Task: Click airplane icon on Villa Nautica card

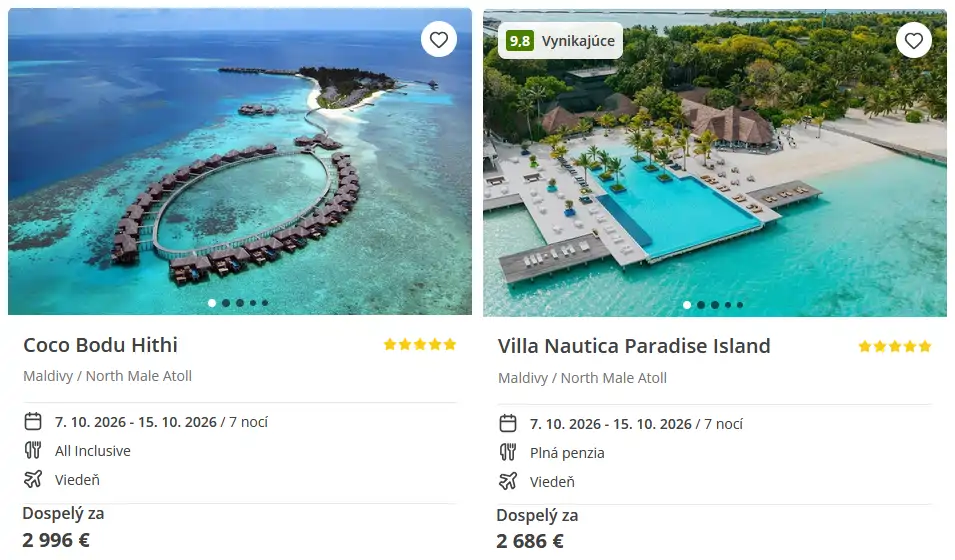Action: tap(508, 481)
